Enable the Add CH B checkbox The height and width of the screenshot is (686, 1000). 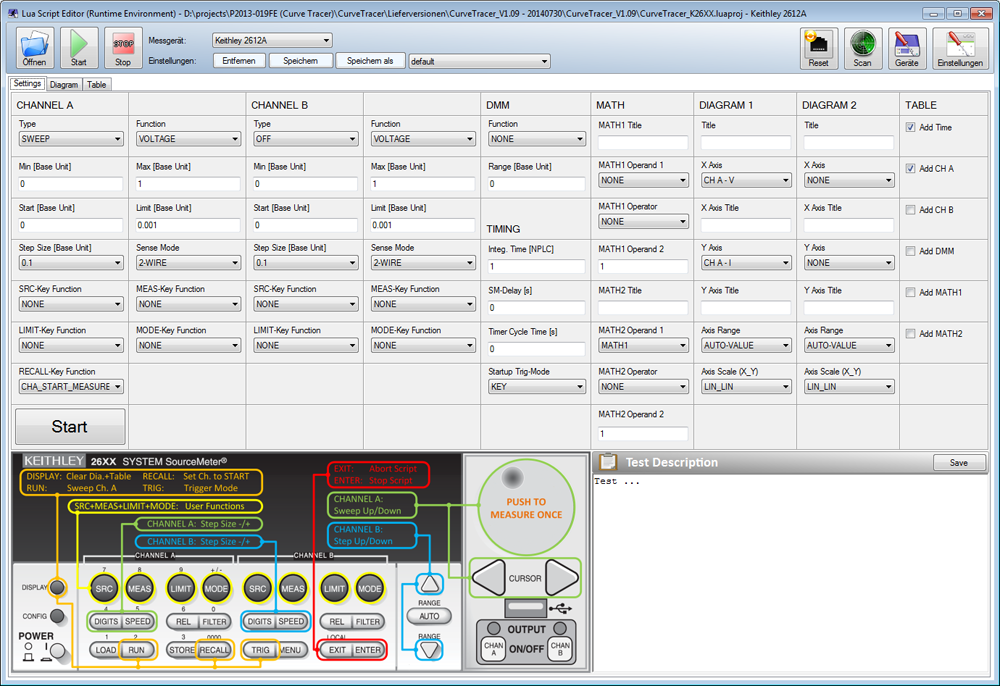point(910,210)
